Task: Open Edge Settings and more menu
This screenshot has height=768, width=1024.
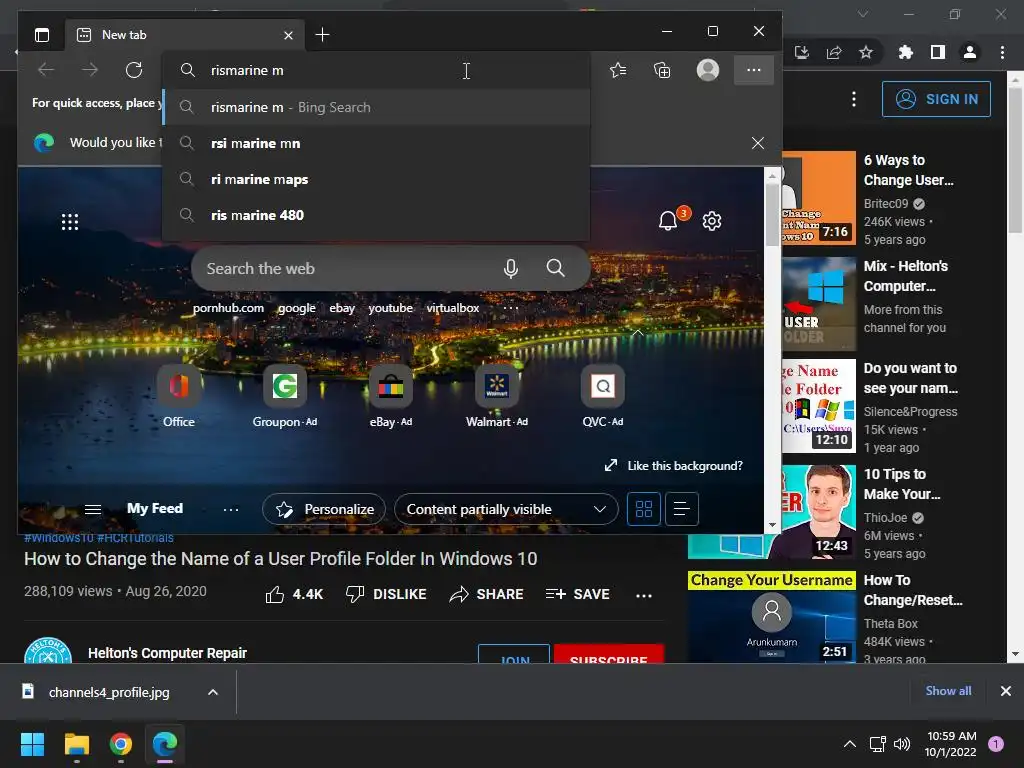Action: click(754, 70)
